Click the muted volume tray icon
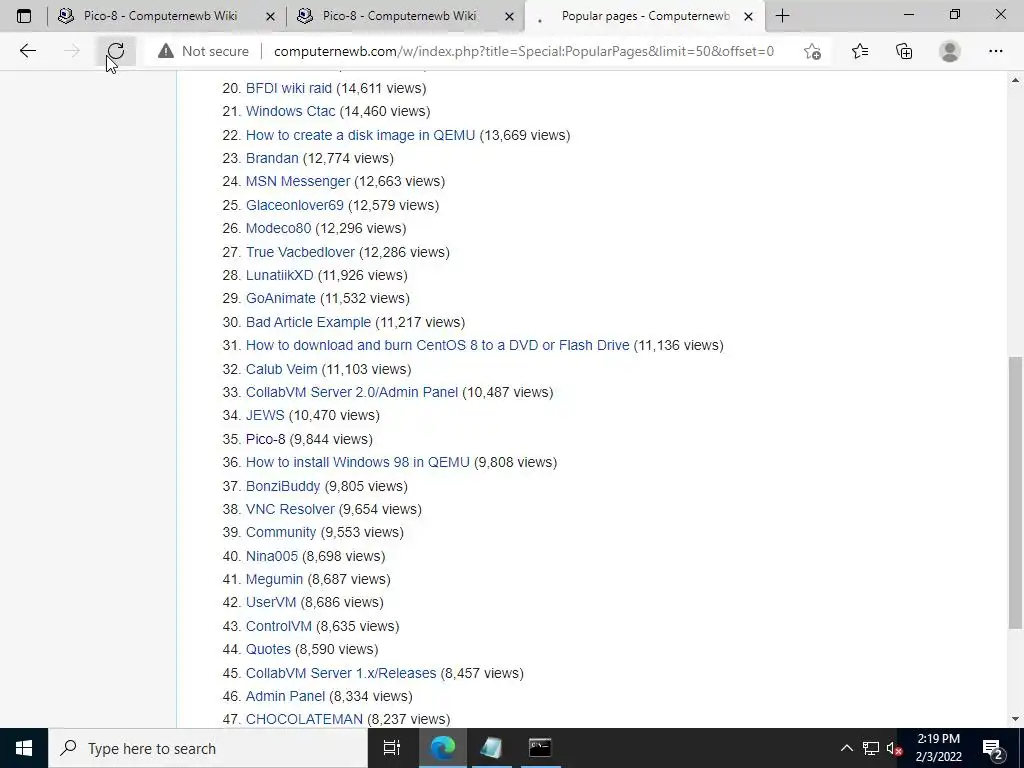 pos(893,748)
